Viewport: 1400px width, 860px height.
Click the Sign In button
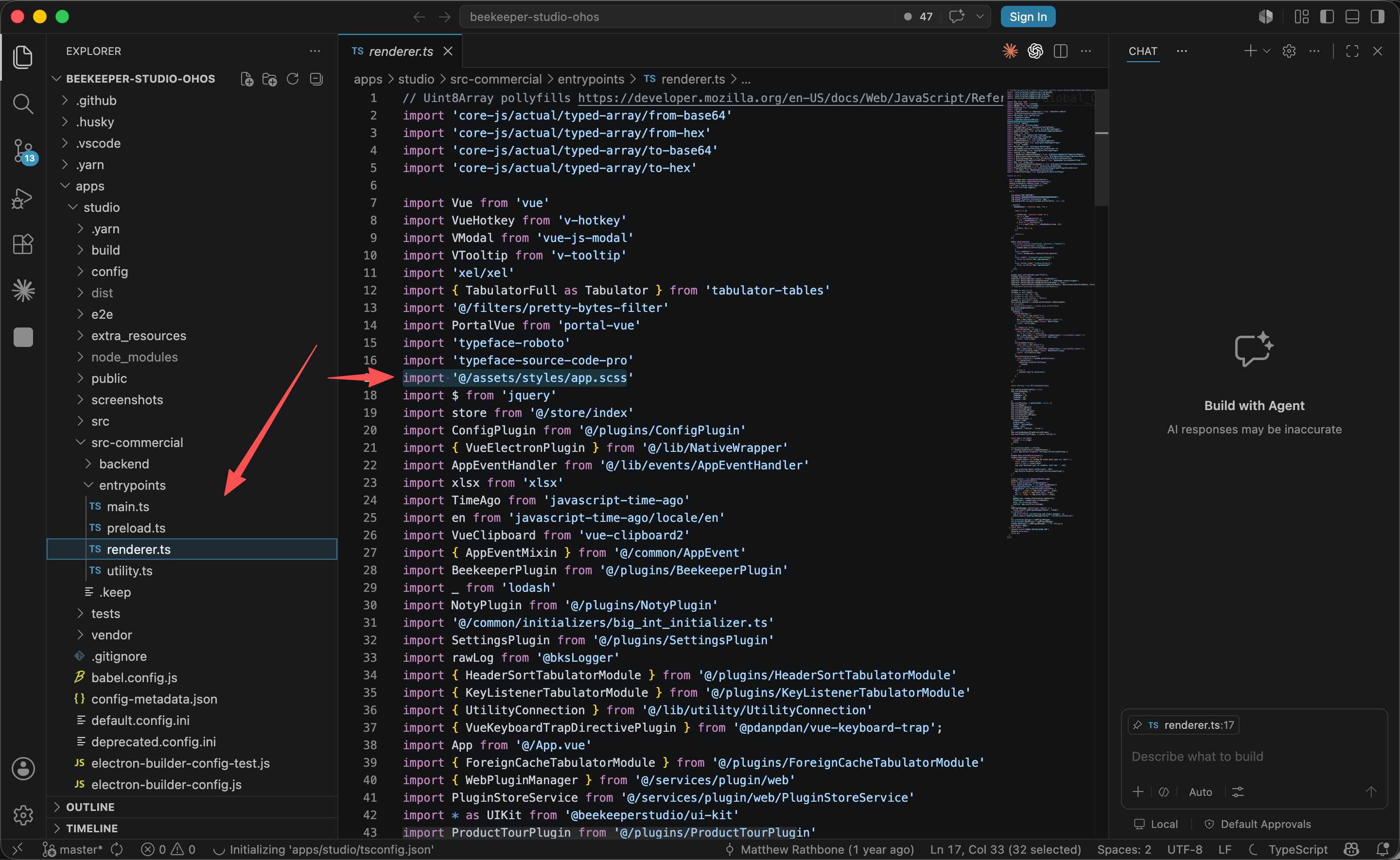1027,17
